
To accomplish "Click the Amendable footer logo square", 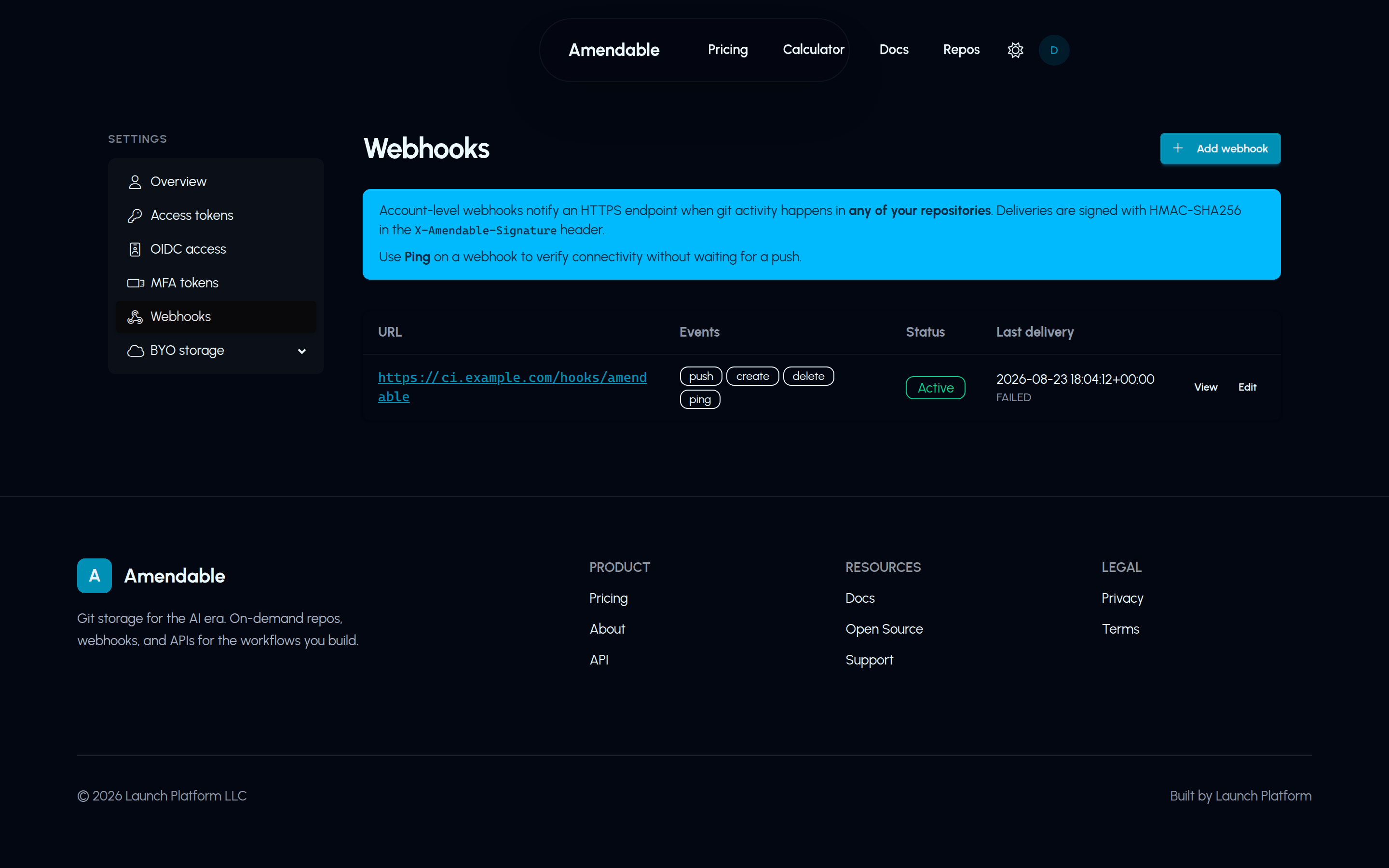I will [x=95, y=576].
